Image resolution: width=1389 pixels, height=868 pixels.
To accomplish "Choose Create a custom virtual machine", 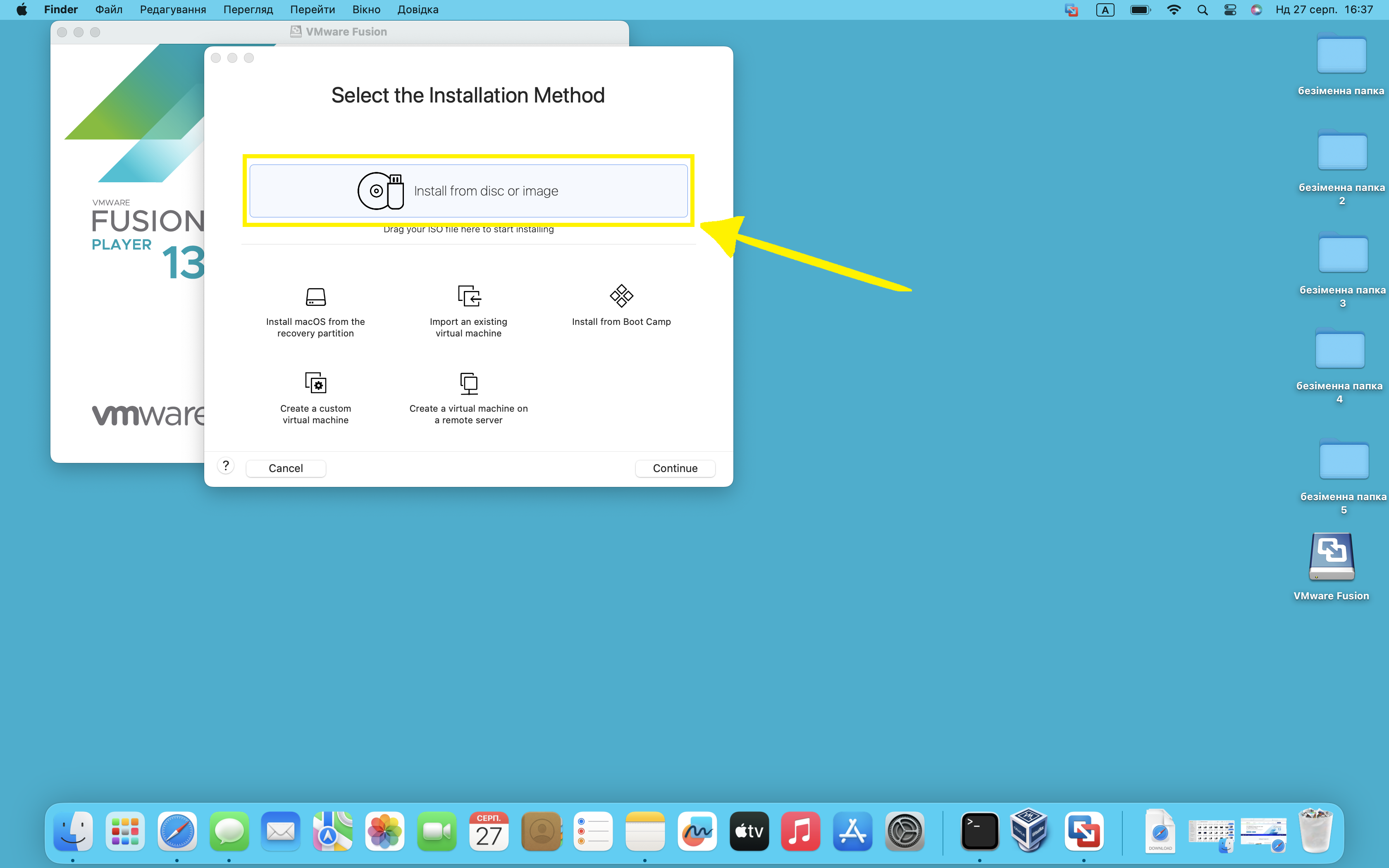I will (315, 398).
